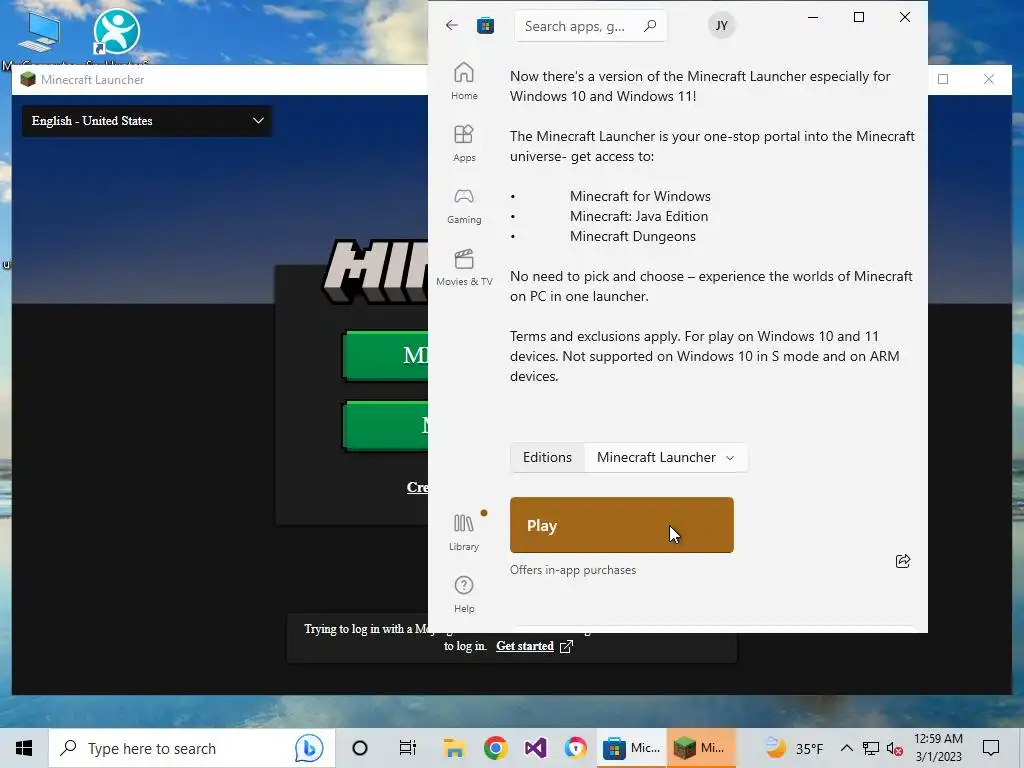Click the 'Minecraft for Windows' list item
1024x768 pixels.
(640, 196)
